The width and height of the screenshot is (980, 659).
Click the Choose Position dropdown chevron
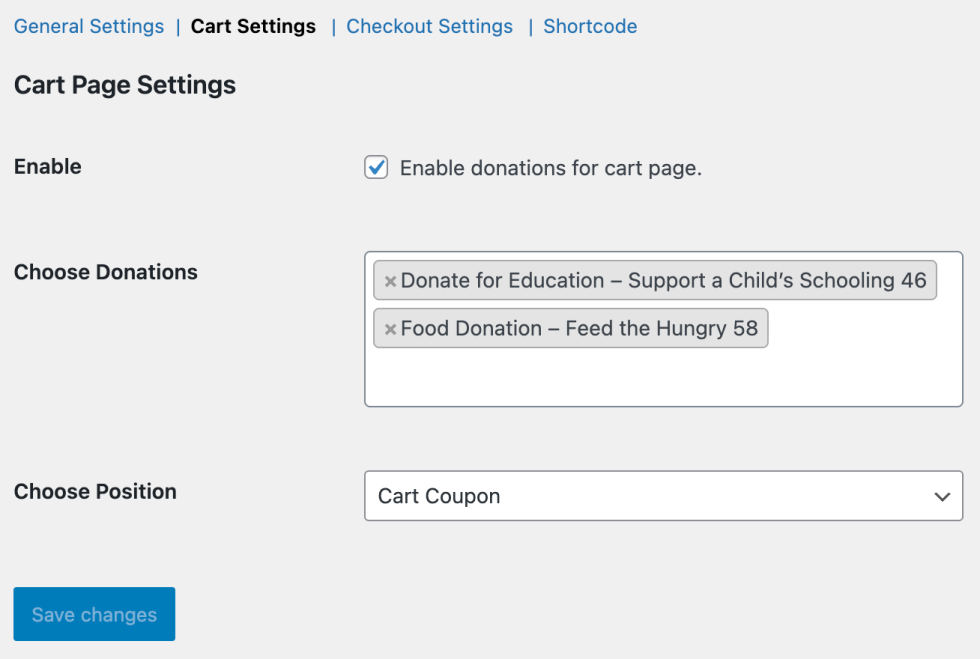coord(941,496)
